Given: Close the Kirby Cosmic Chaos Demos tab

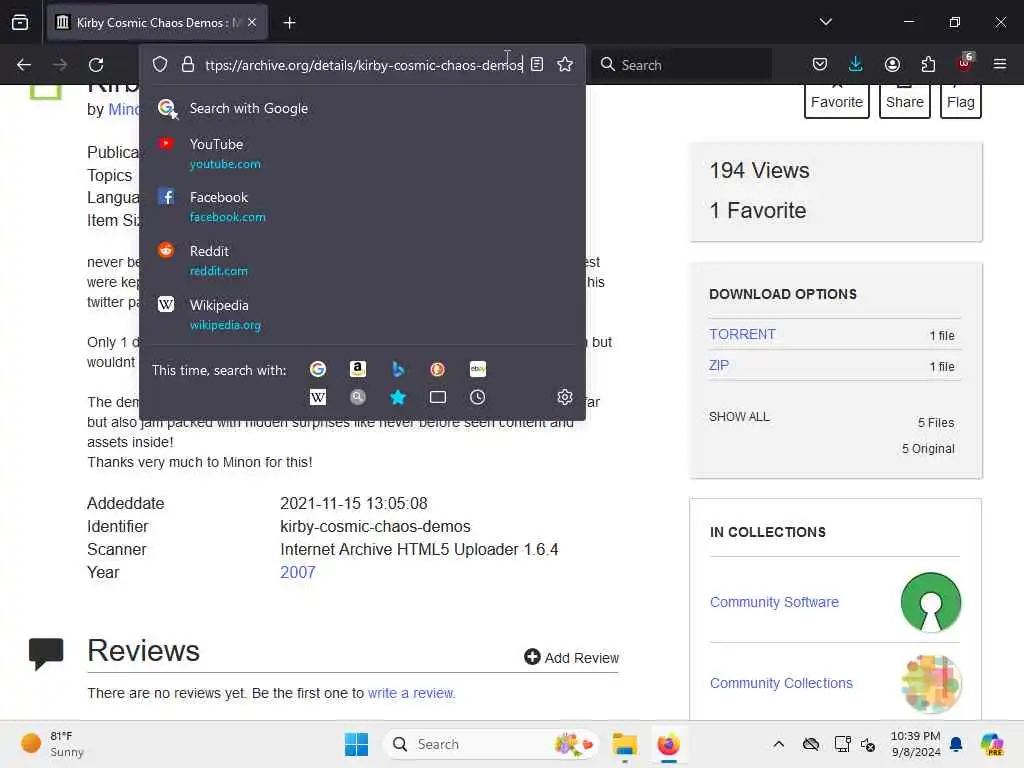Looking at the screenshot, I should coord(252,22).
